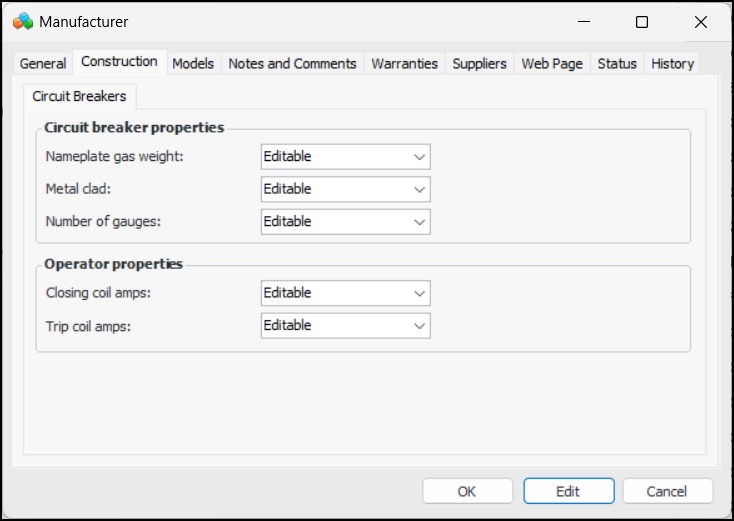Close the Manufacturer window
The height and width of the screenshot is (521, 734).
point(700,22)
